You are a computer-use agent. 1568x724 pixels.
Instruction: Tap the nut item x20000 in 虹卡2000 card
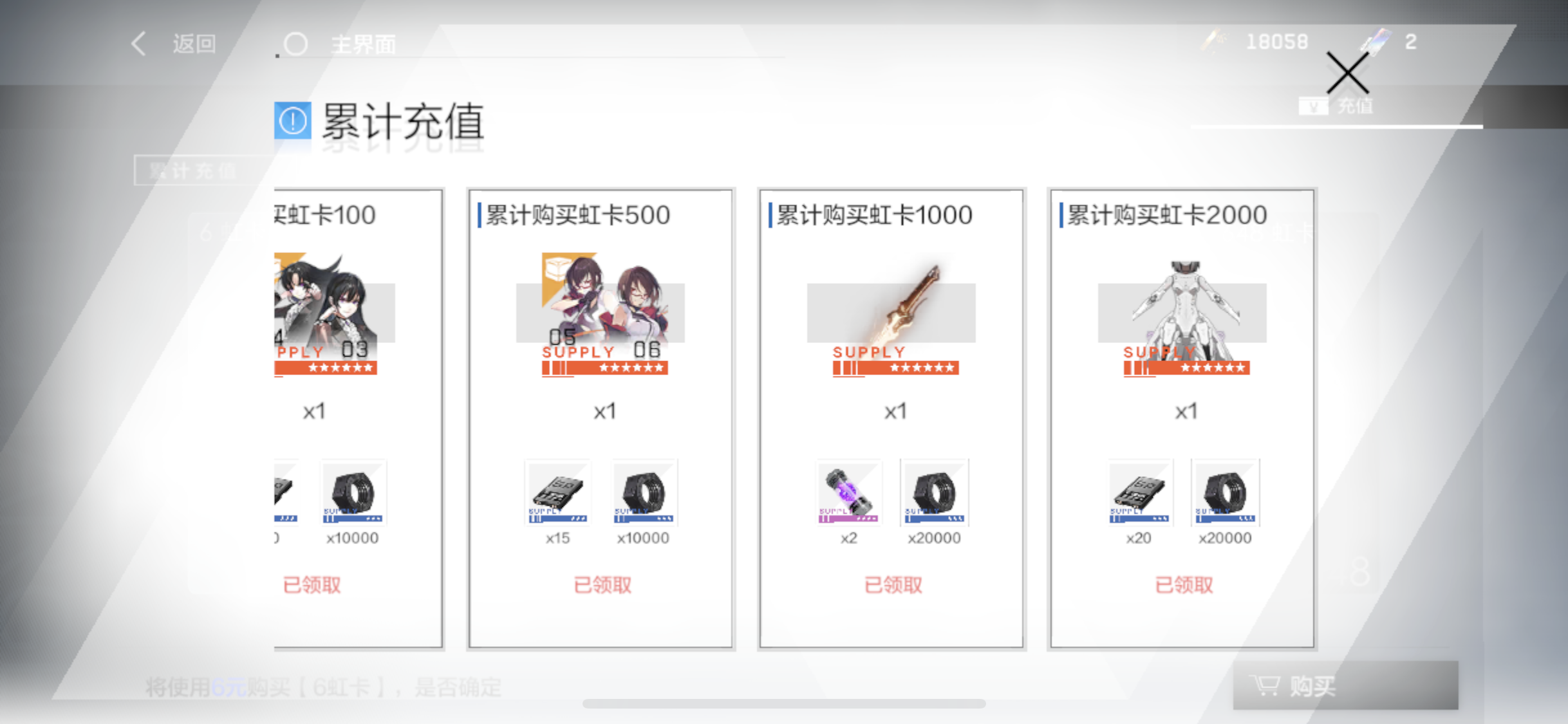[x=1226, y=492]
